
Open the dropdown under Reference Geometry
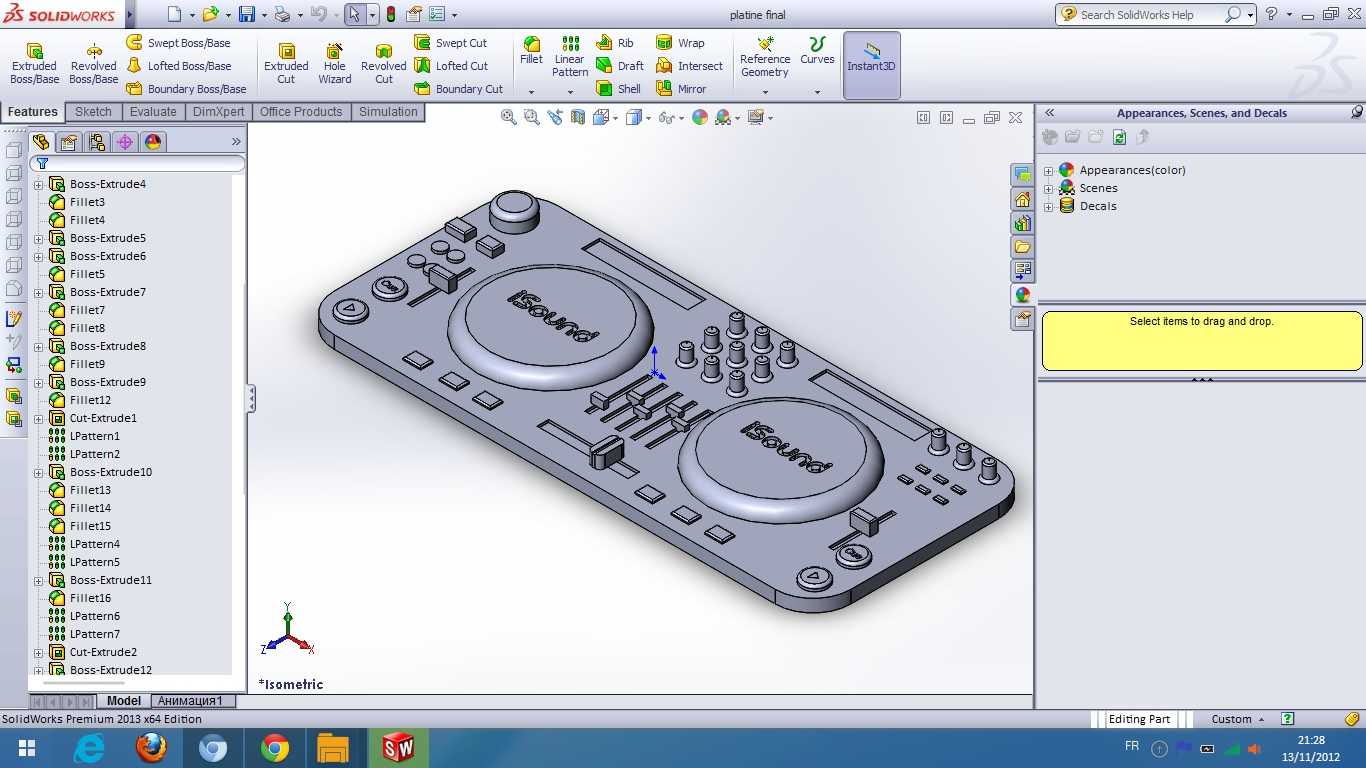tap(765, 92)
